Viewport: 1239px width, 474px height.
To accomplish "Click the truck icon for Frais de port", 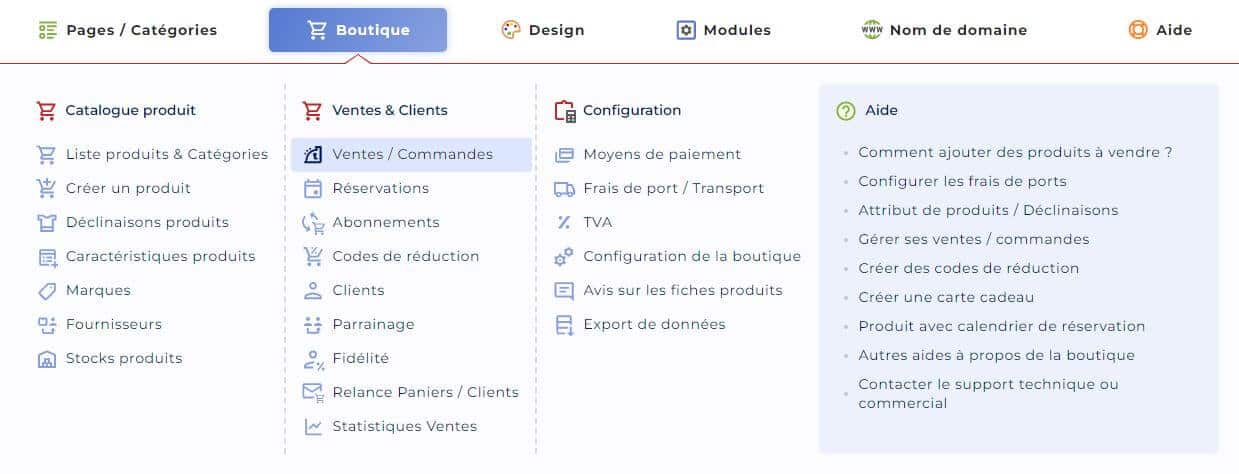I will (x=564, y=188).
